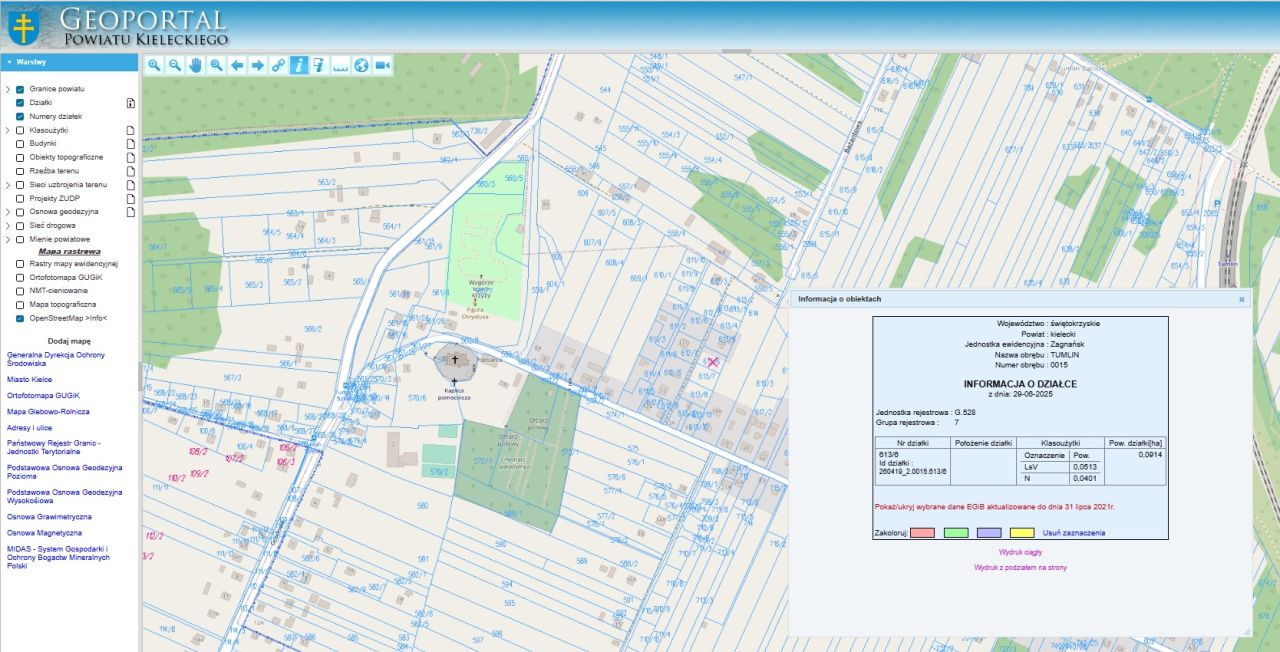
Task: Select the measure ruler tool
Action: [340, 65]
